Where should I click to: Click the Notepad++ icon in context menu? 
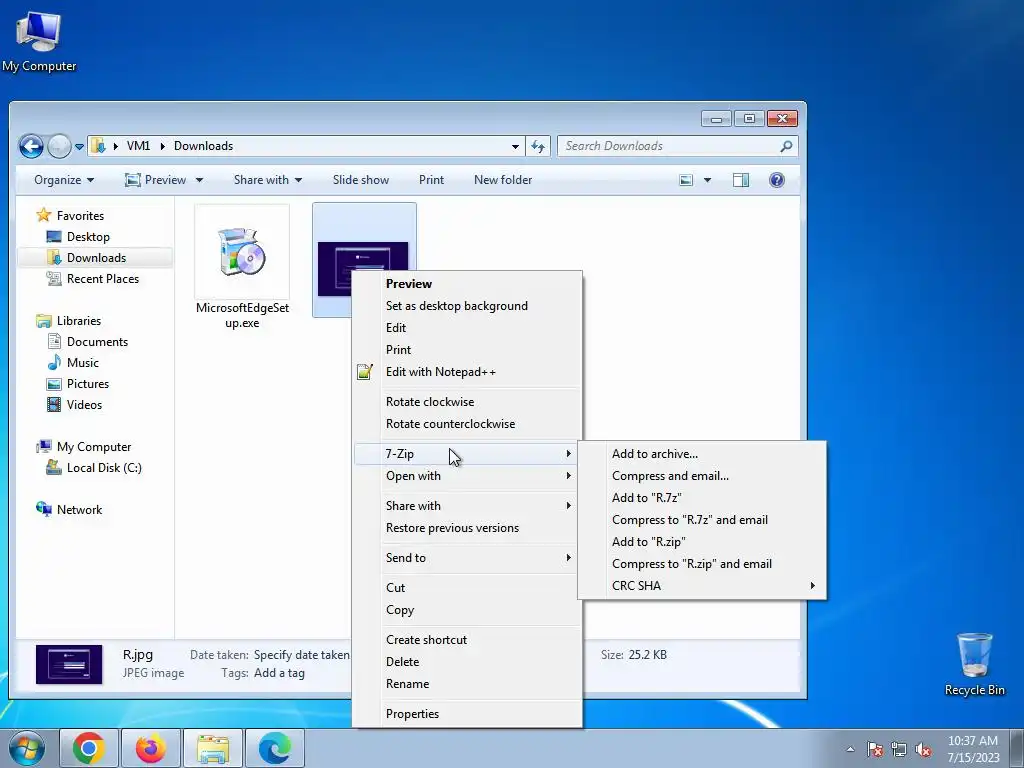tap(364, 372)
